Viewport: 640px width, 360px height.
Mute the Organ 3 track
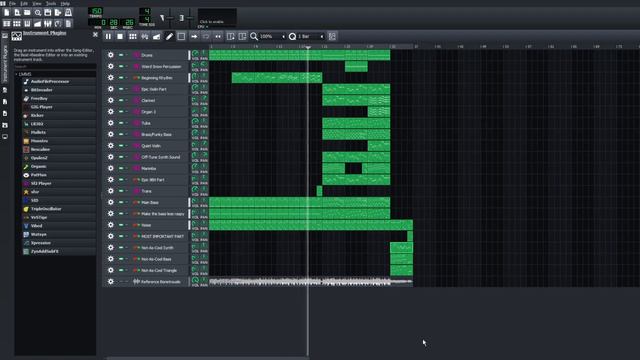121,111
